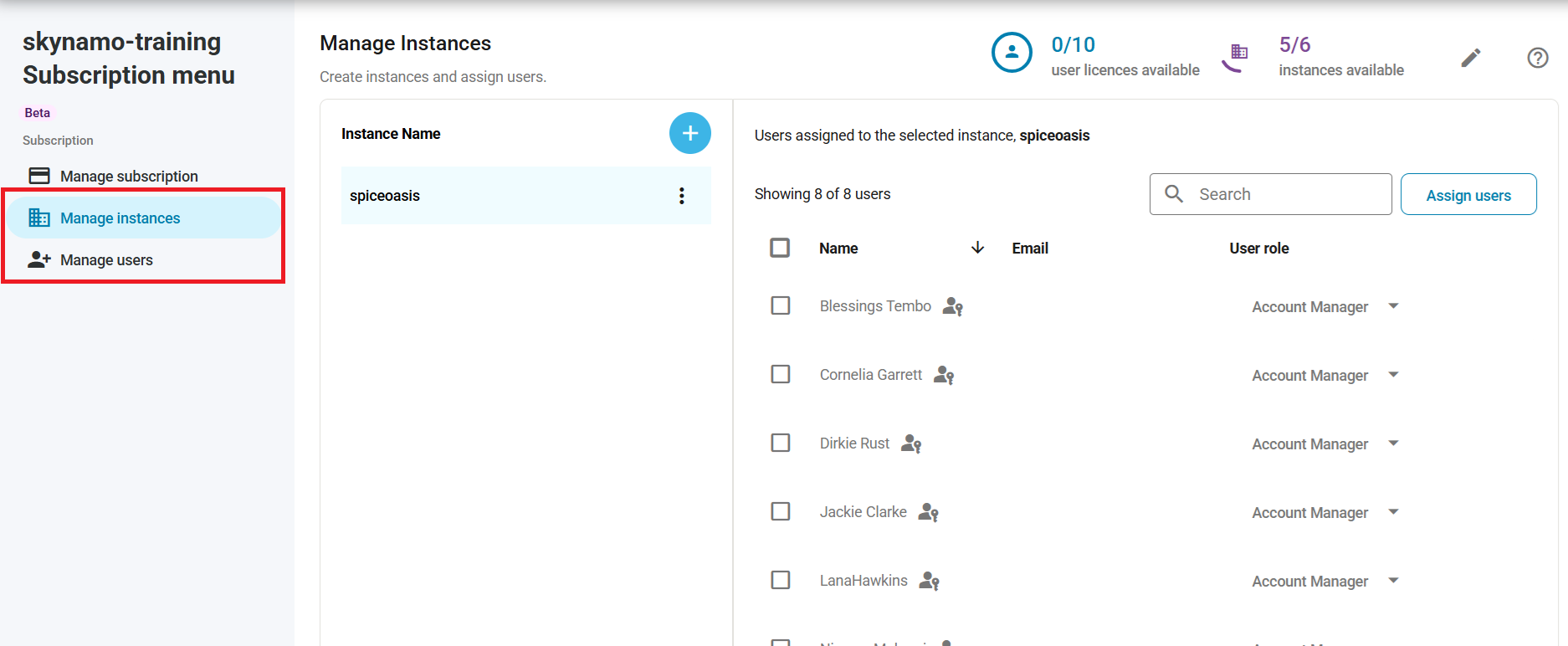Click the user licences person icon
The height and width of the screenshot is (646, 1568).
1011,53
